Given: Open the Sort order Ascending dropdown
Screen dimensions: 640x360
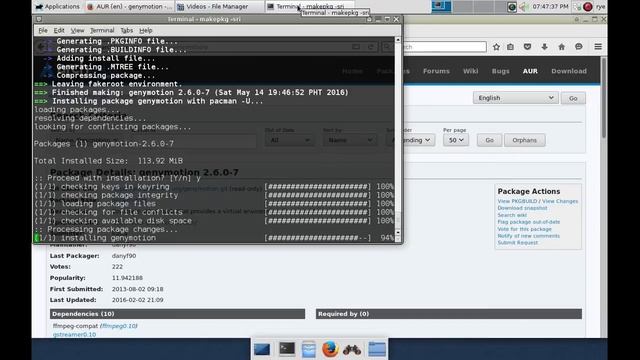Looking at the screenshot, I should point(410,140).
